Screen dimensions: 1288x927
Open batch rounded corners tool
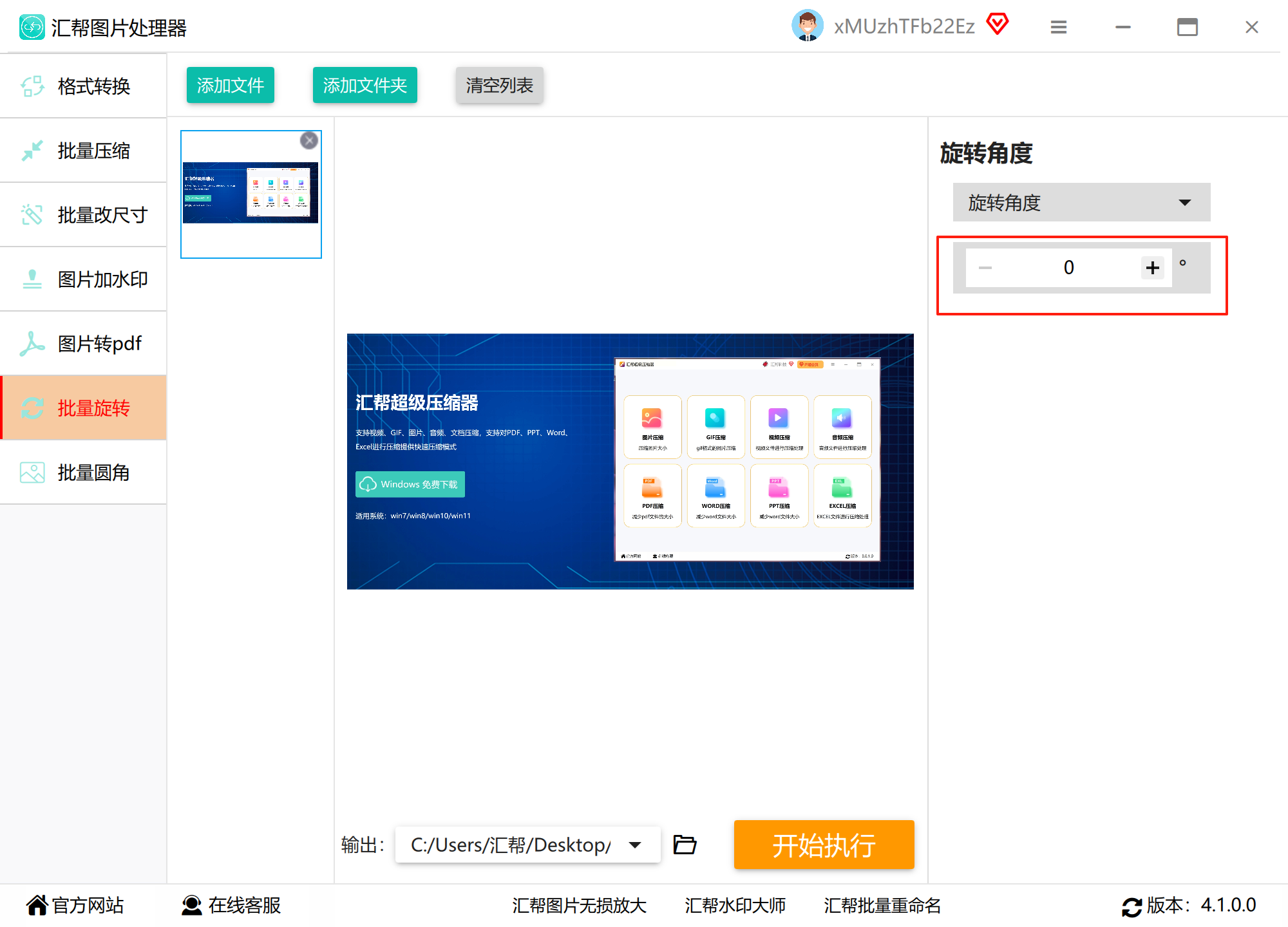84,473
